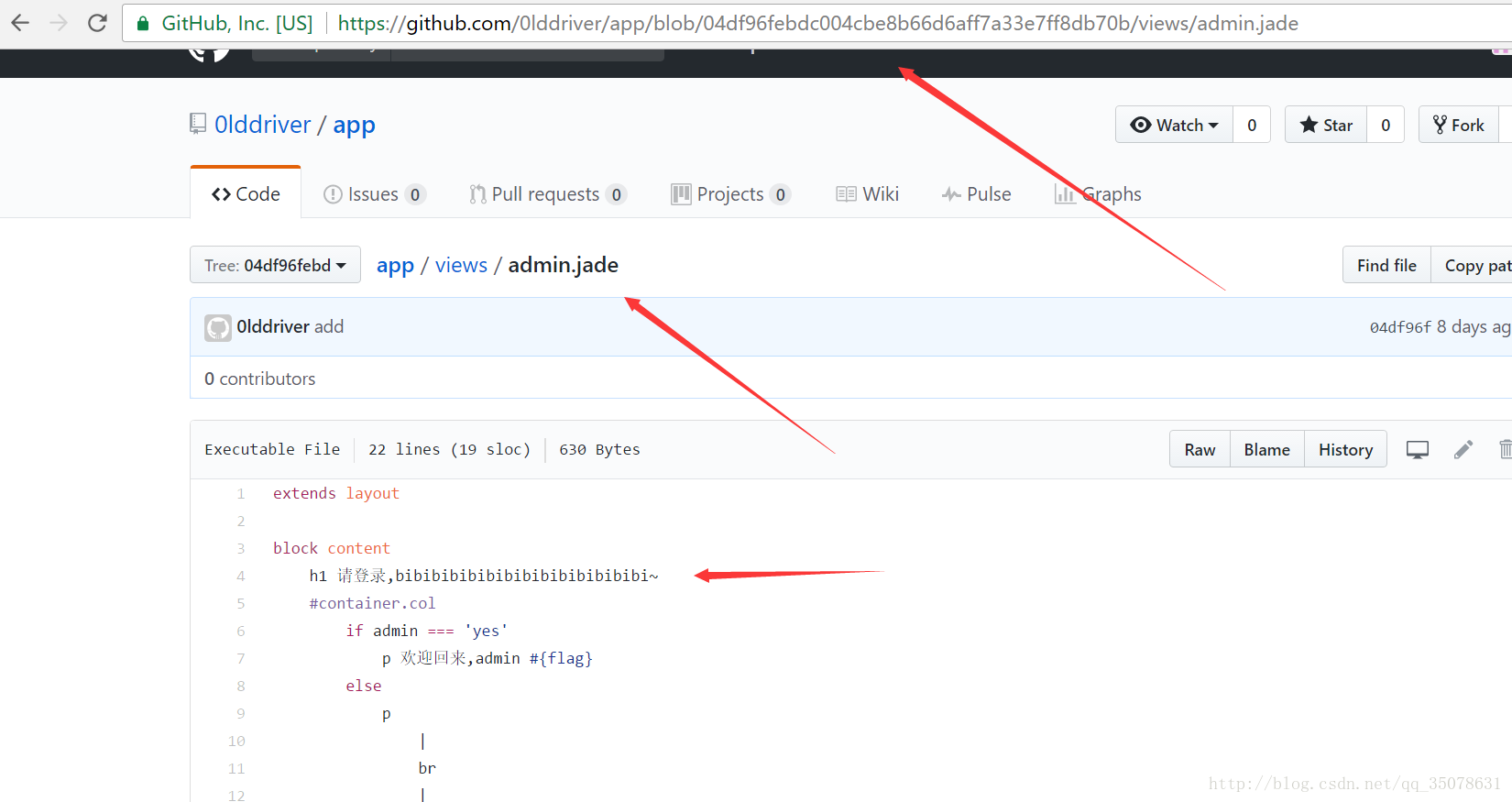This screenshot has width=1512, height=802.
Task: Switch to the Pull requests tab
Action: [547, 194]
